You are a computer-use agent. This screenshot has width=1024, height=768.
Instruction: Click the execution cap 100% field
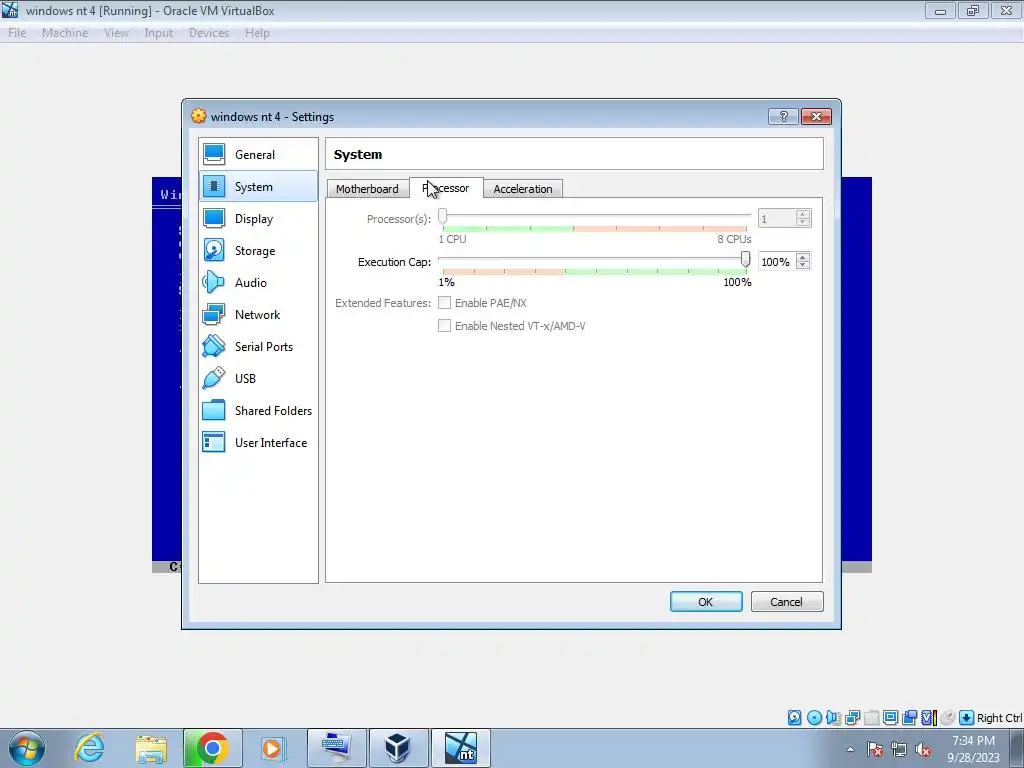777,262
